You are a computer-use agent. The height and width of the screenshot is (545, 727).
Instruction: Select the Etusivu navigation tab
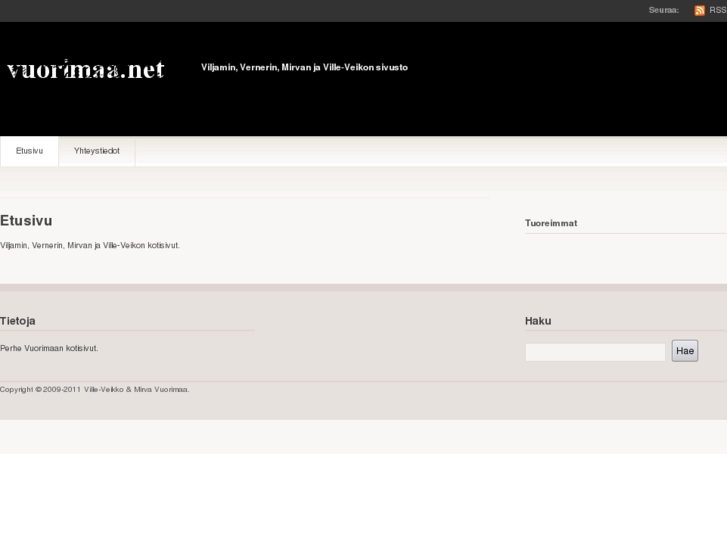point(29,151)
